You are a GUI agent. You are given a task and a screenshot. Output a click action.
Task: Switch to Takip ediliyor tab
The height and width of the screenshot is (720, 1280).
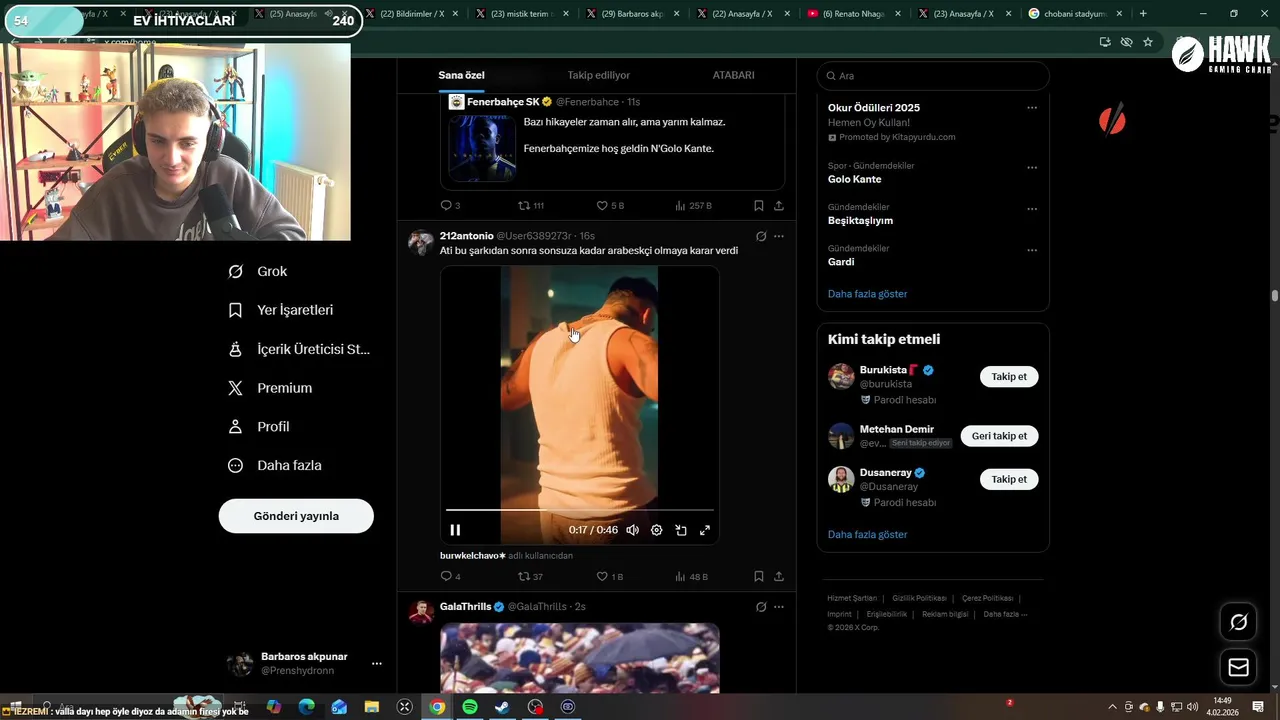tap(598, 75)
